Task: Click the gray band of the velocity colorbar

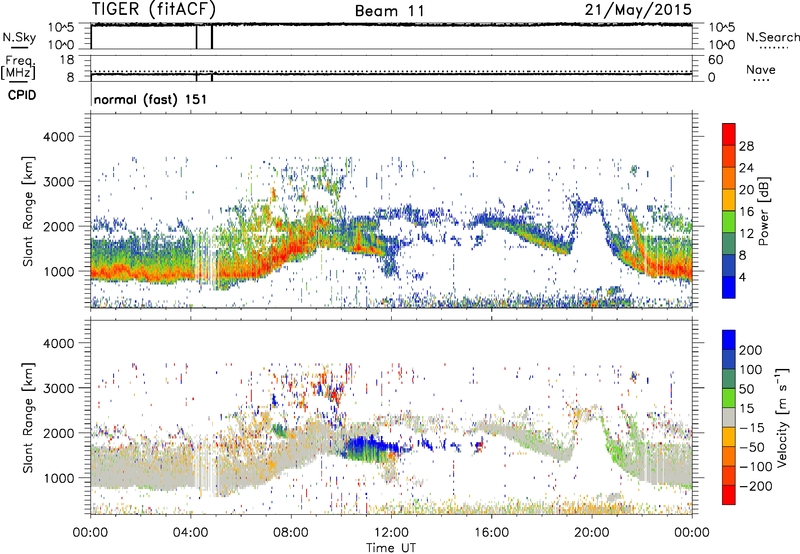Action: tap(729, 418)
